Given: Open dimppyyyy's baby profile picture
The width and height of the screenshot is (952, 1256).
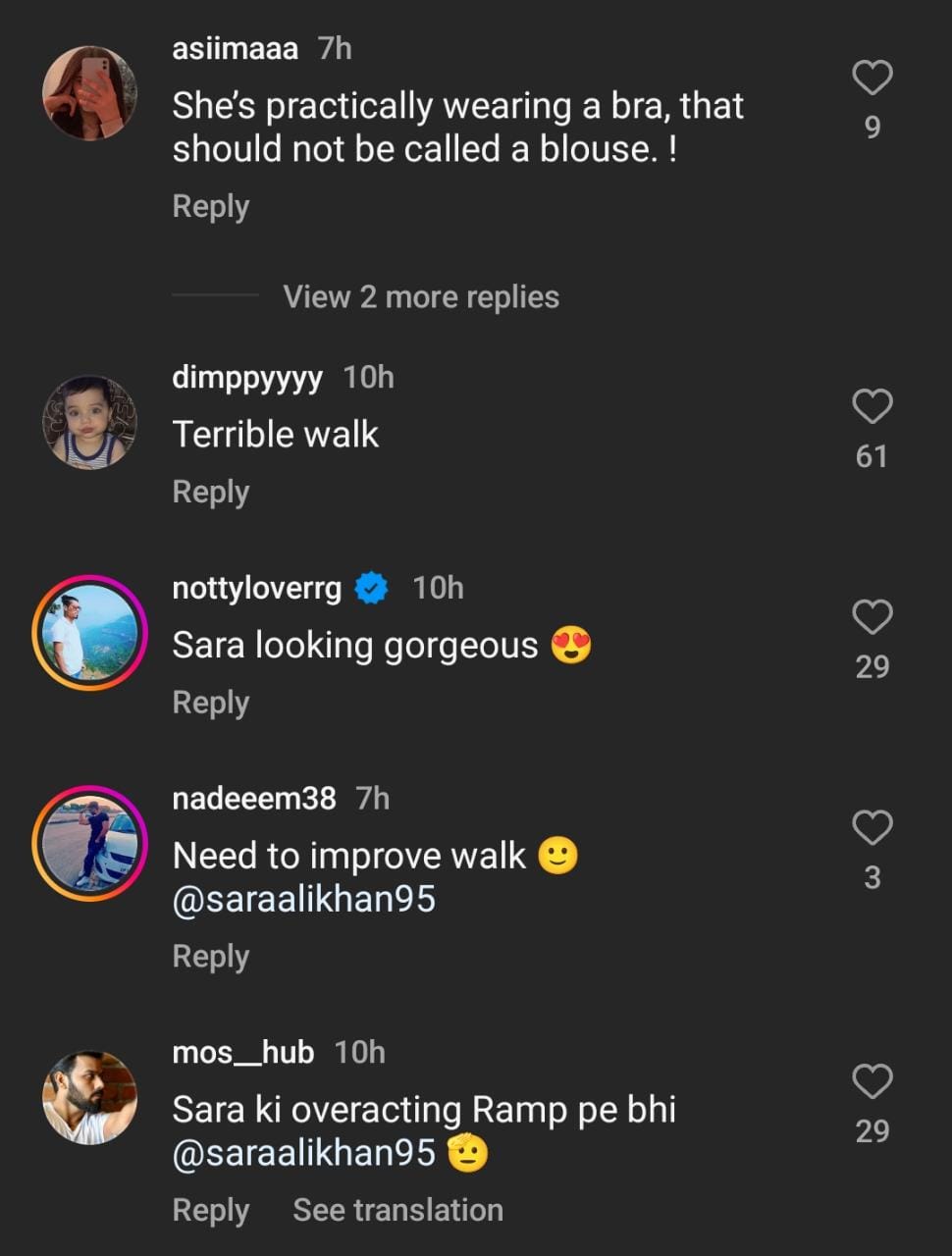Looking at the screenshot, I should coord(89,422).
